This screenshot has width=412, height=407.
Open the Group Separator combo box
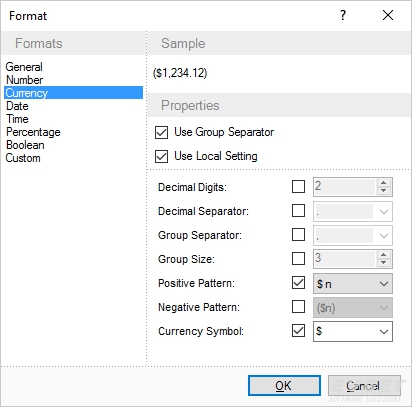[x=353, y=235]
